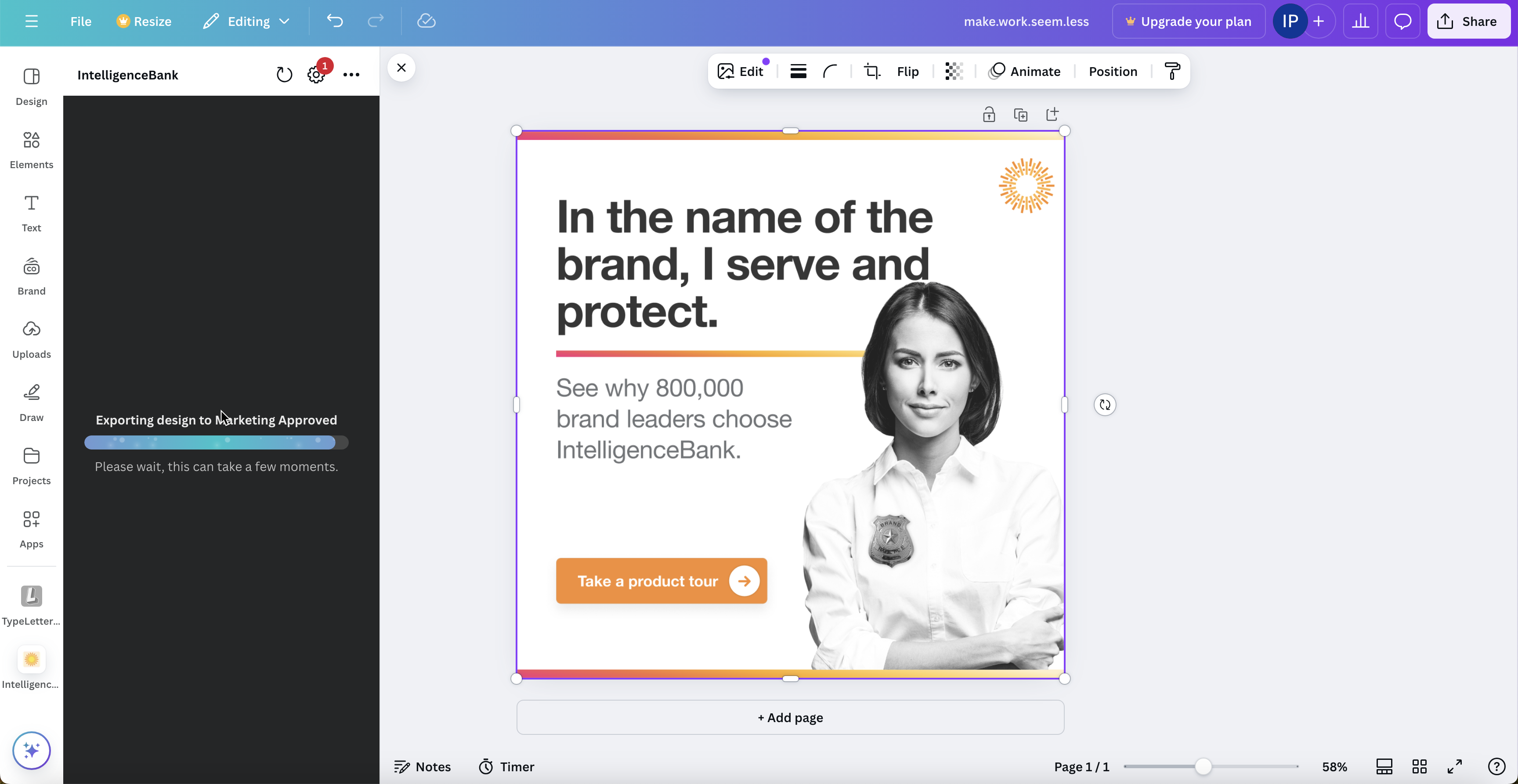Open border line style icon
The width and height of the screenshot is (1518, 784).
coord(798,71)
